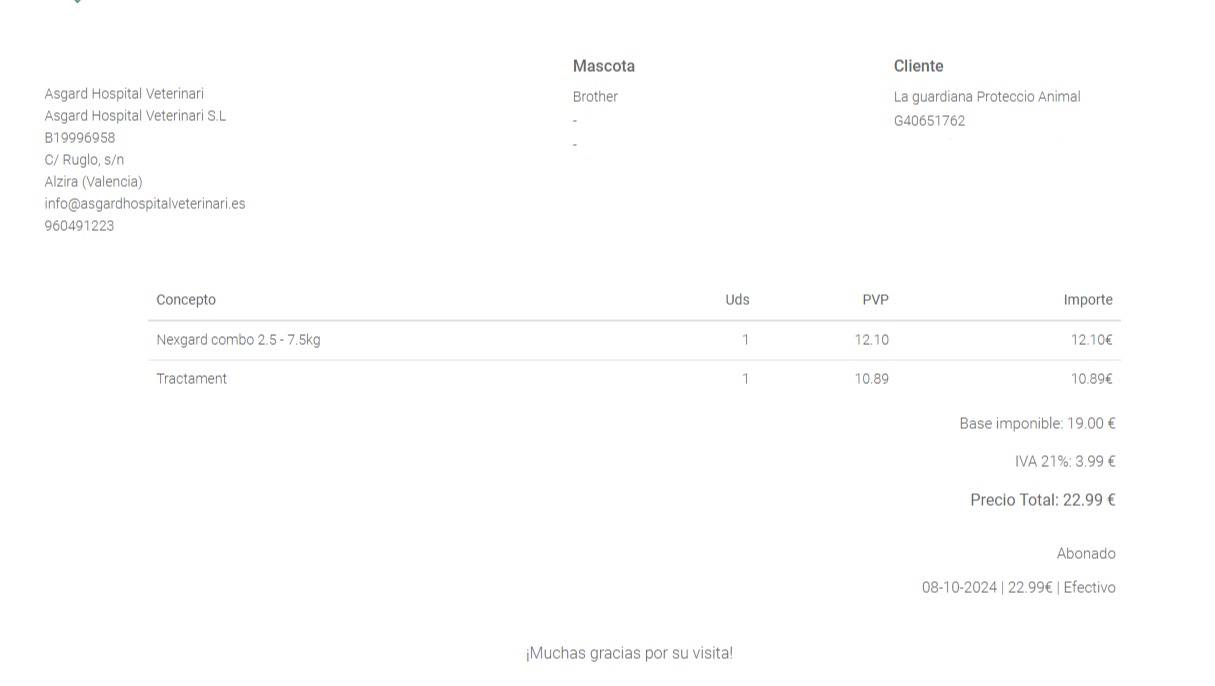1215x686 pixels.
Task: Click the Uds column header
Action: pyautogui.click(x=737, y=300)
